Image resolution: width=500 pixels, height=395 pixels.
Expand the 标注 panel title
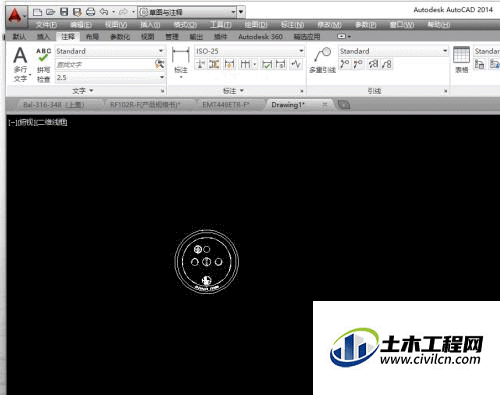click(x=233, y=91)
